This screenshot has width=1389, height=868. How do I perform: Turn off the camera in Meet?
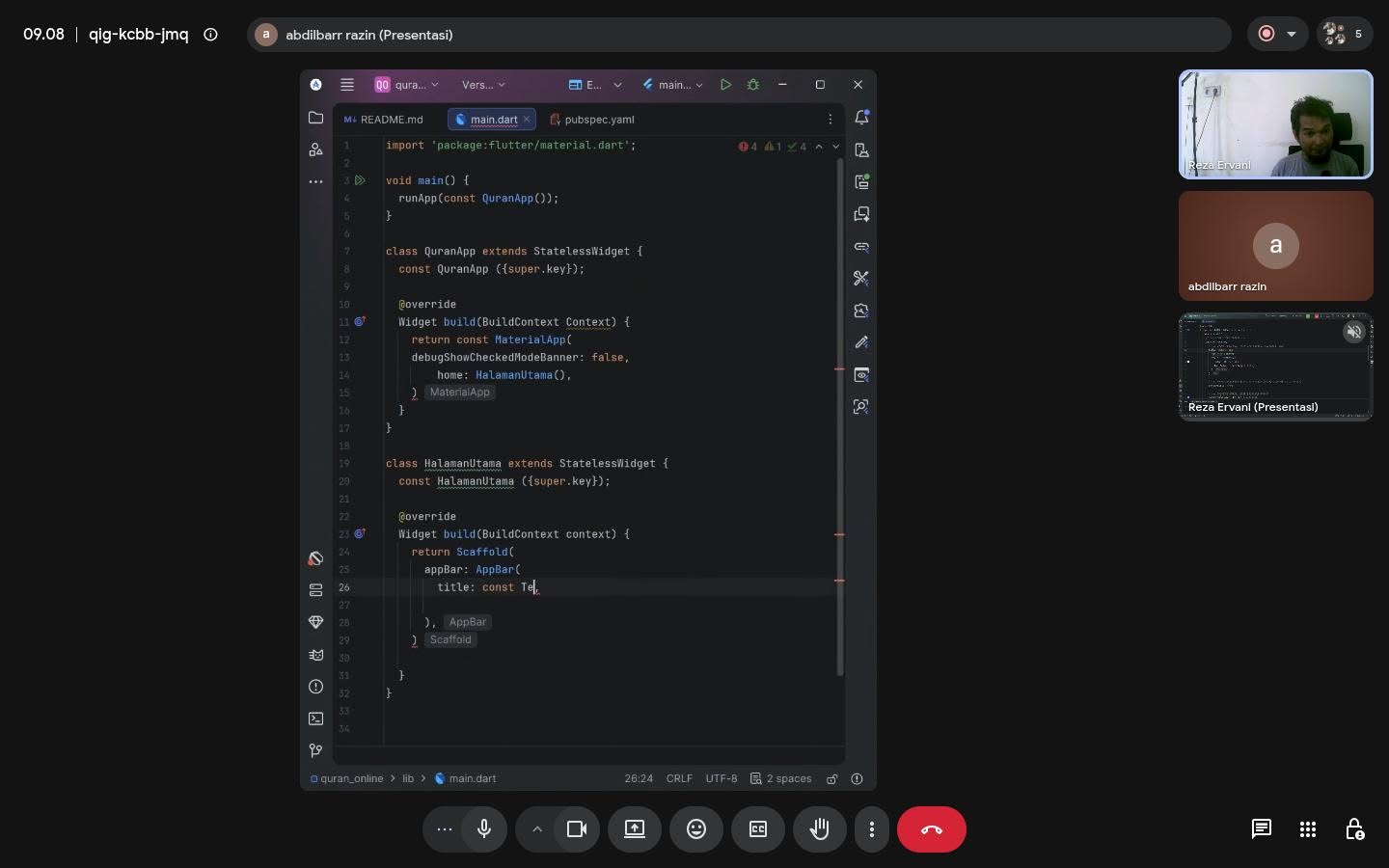coord(577,829)
